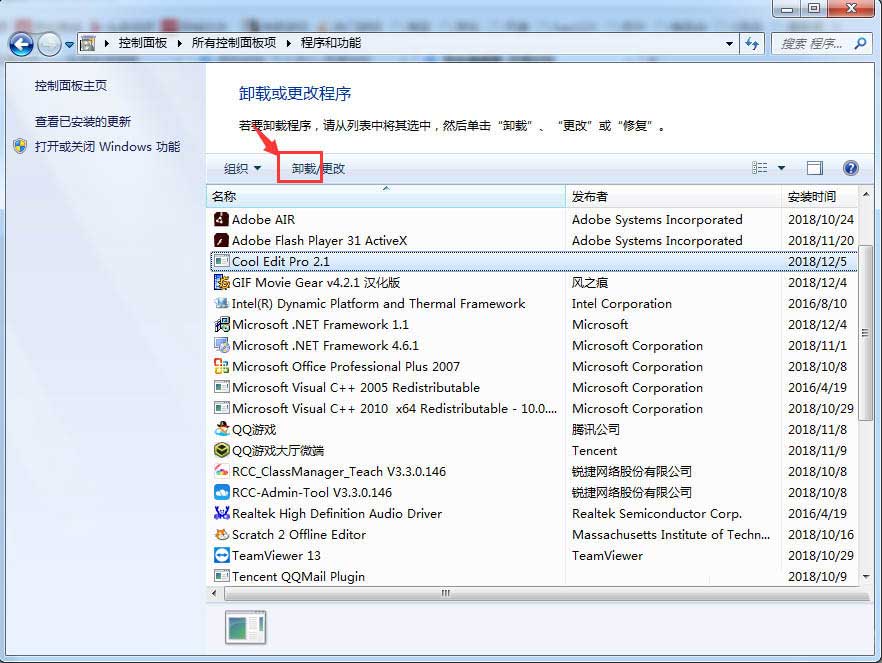Click the Adobe AIR icon
The width and height of the screenshot is (882, 663).
coord(222,219)
